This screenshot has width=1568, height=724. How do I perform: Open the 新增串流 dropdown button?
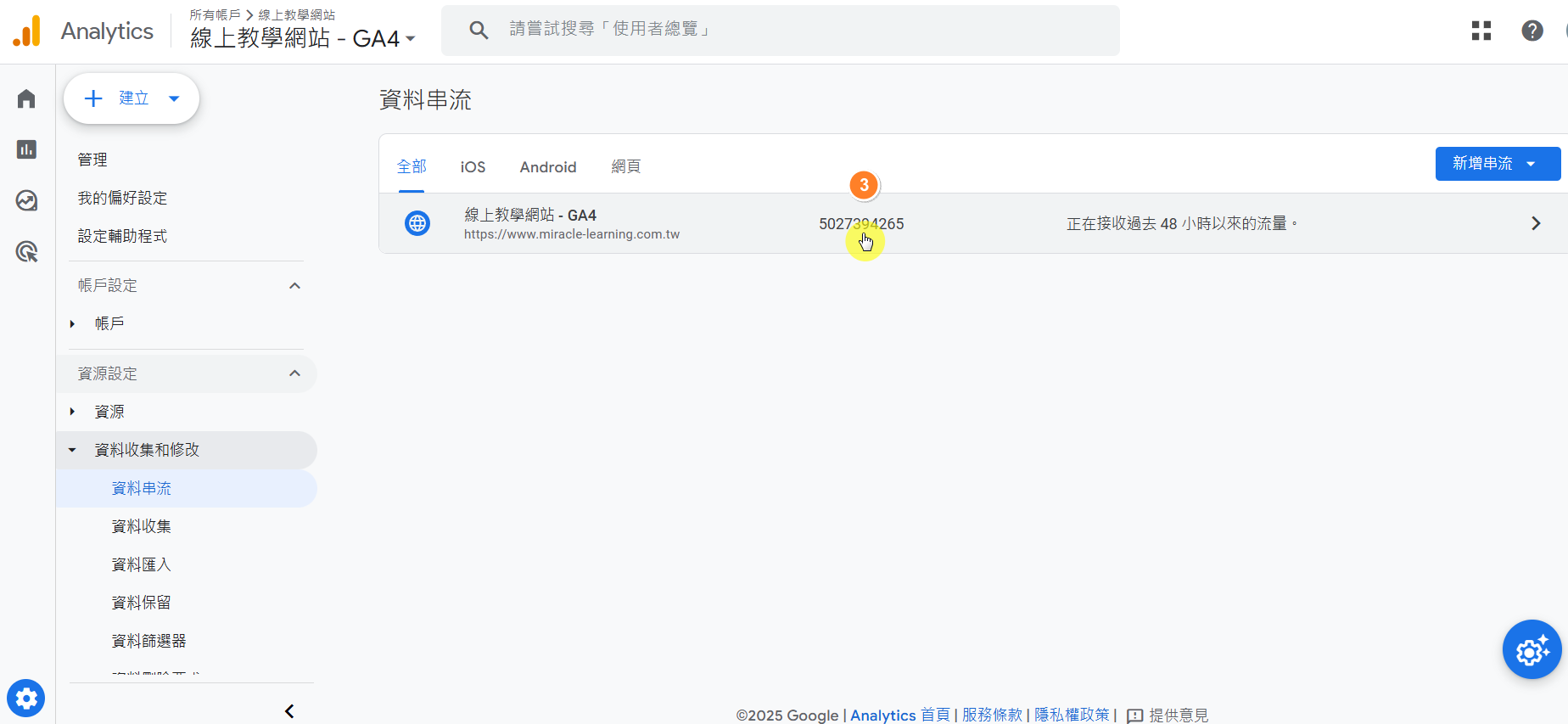click(1497, 164)
